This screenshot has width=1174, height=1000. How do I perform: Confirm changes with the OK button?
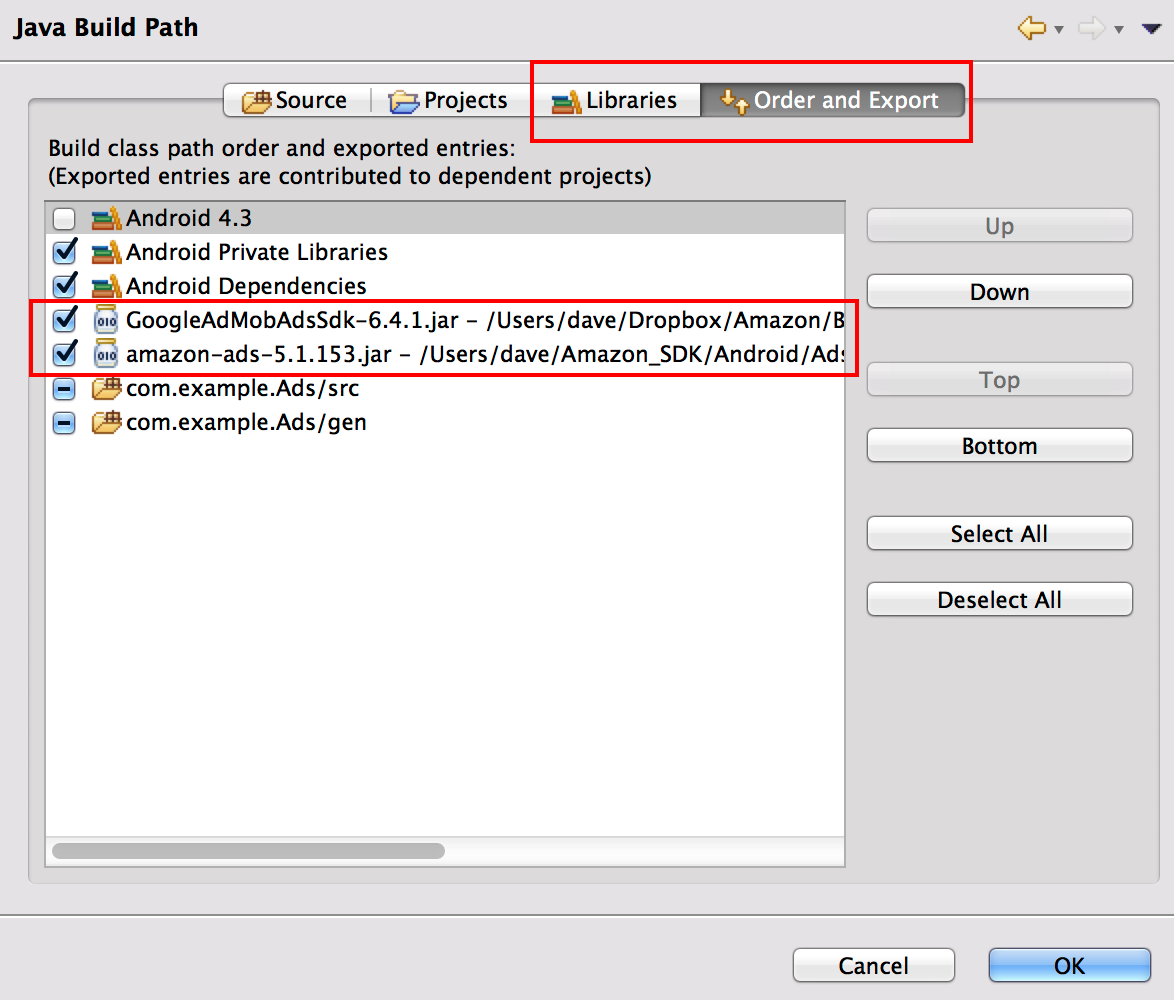click(1069, 966)
